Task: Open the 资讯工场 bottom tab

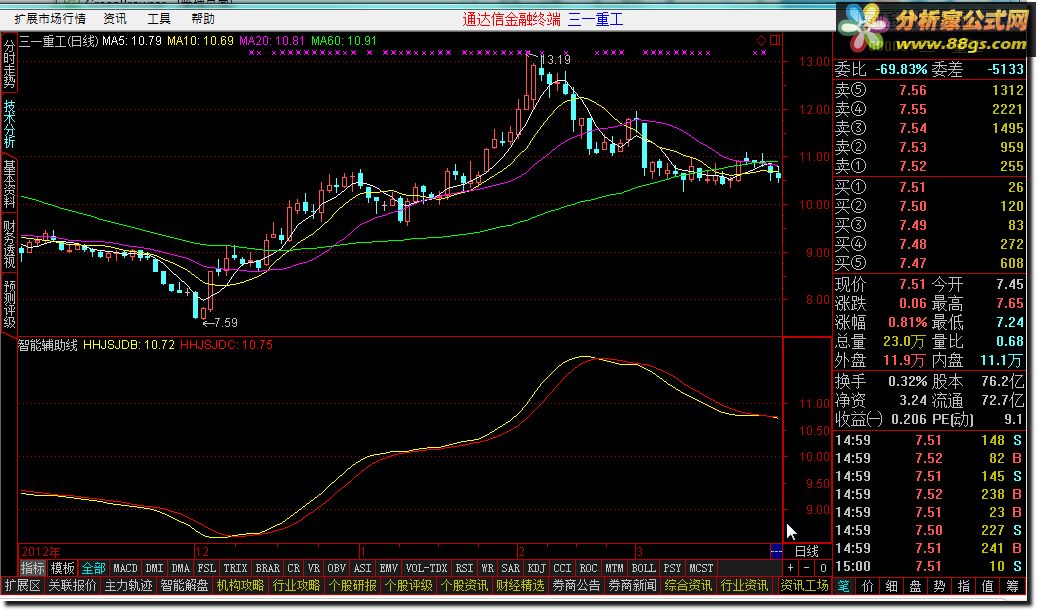Action: (804, 586)
